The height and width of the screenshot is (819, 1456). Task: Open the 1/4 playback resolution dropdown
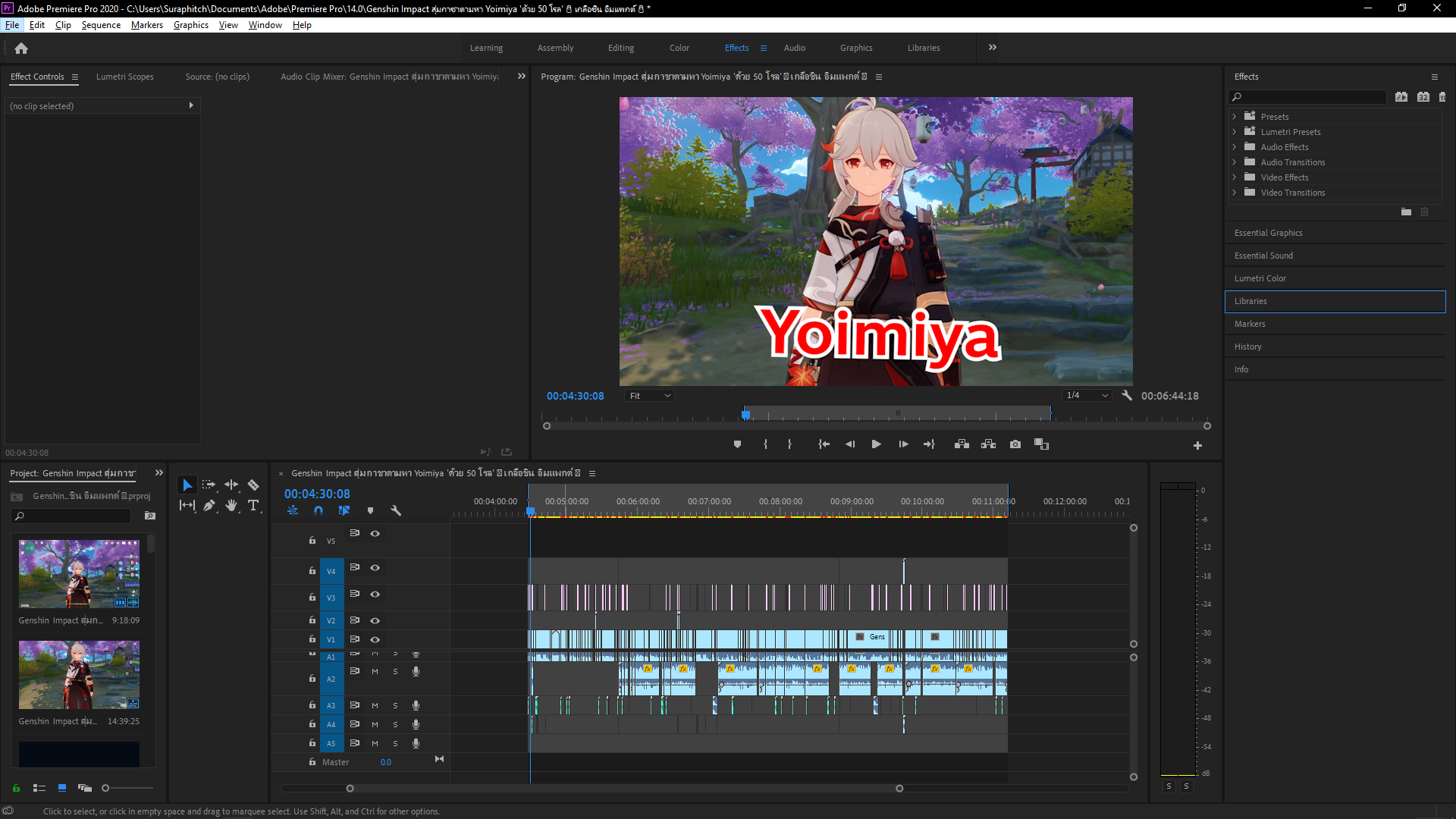(x=1087, y=396)
